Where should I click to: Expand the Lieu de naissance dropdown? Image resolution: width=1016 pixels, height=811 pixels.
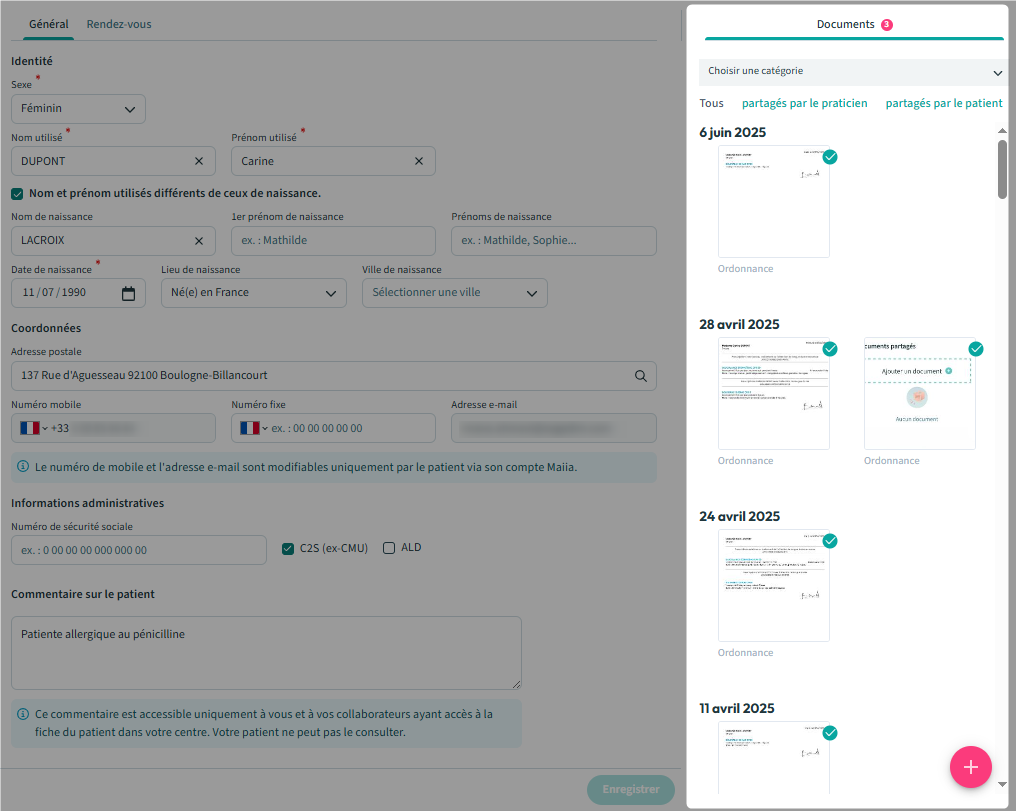click(x=253, y=293)
